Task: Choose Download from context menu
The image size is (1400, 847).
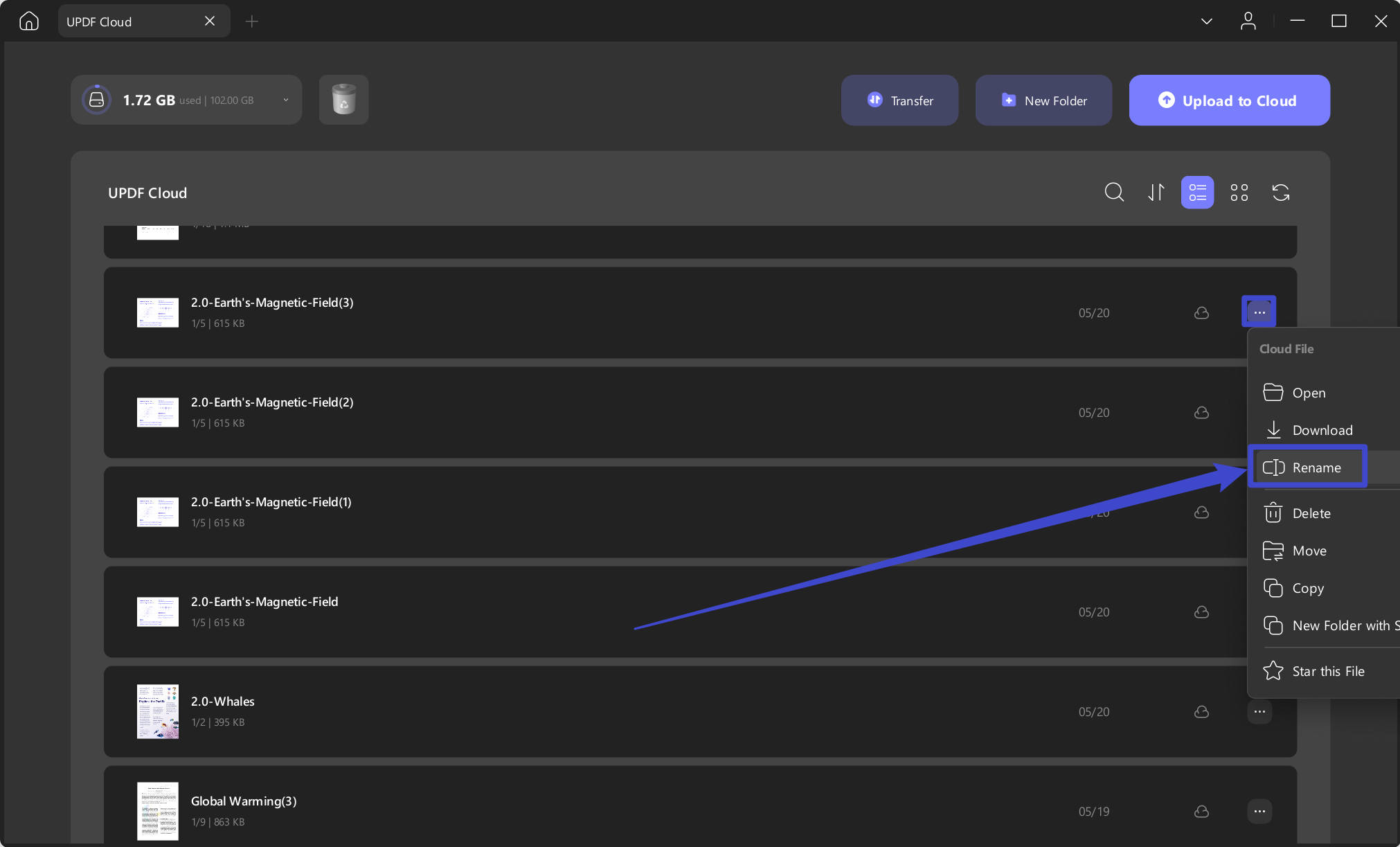Action: (x=1324, y=430)
